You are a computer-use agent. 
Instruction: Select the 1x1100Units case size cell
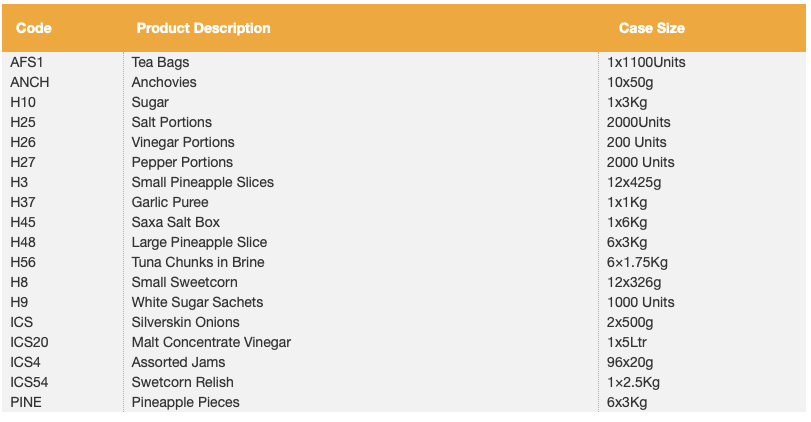coord(646,62)
